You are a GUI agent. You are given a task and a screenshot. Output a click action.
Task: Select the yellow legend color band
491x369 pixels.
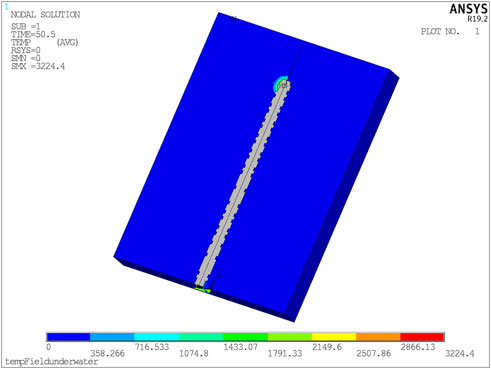[334, 337]
